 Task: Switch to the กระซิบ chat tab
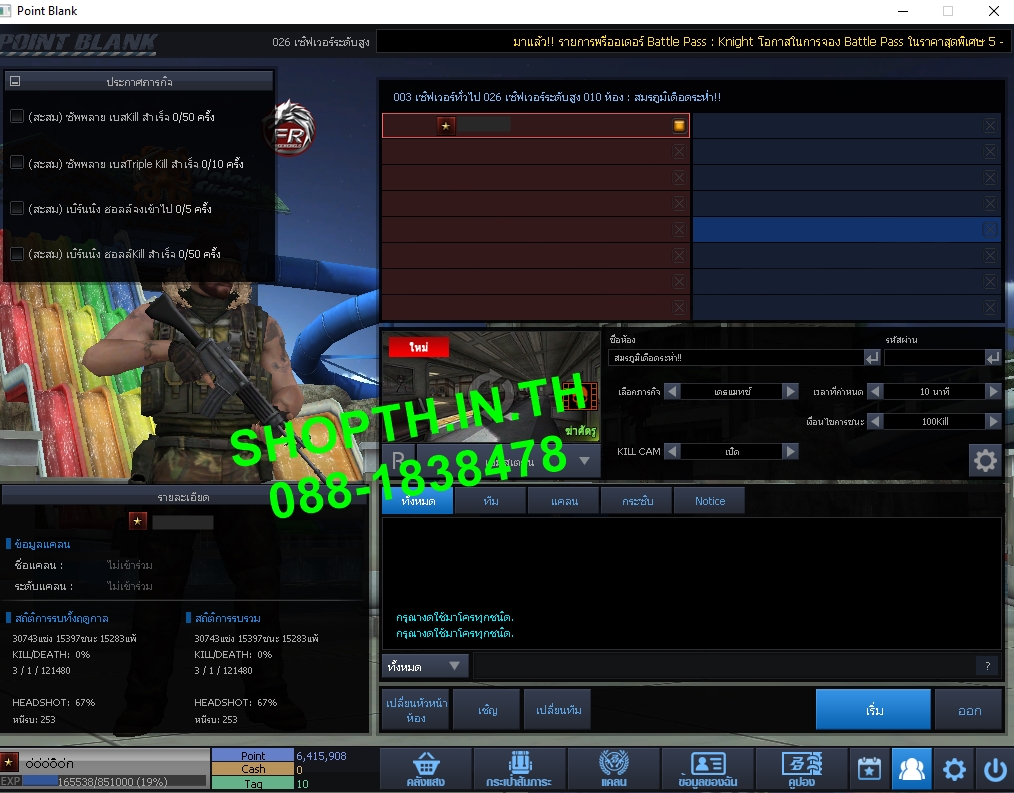[x=637, y=501]
